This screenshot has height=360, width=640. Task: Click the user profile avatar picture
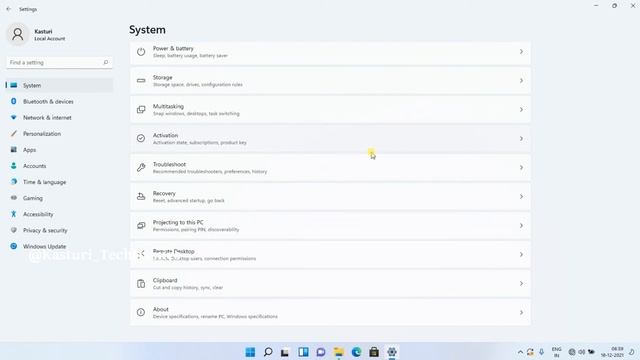point(18,34)
